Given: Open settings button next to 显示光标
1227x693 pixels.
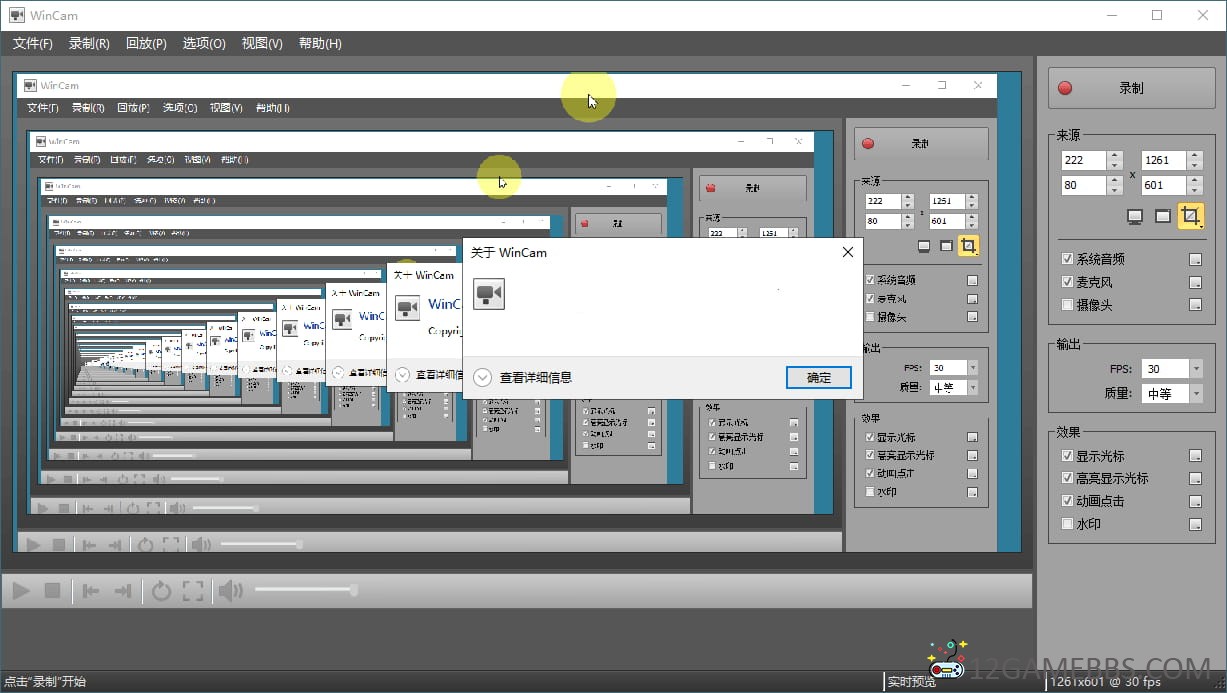Looking at the screenshot, I should point(1195,456).
